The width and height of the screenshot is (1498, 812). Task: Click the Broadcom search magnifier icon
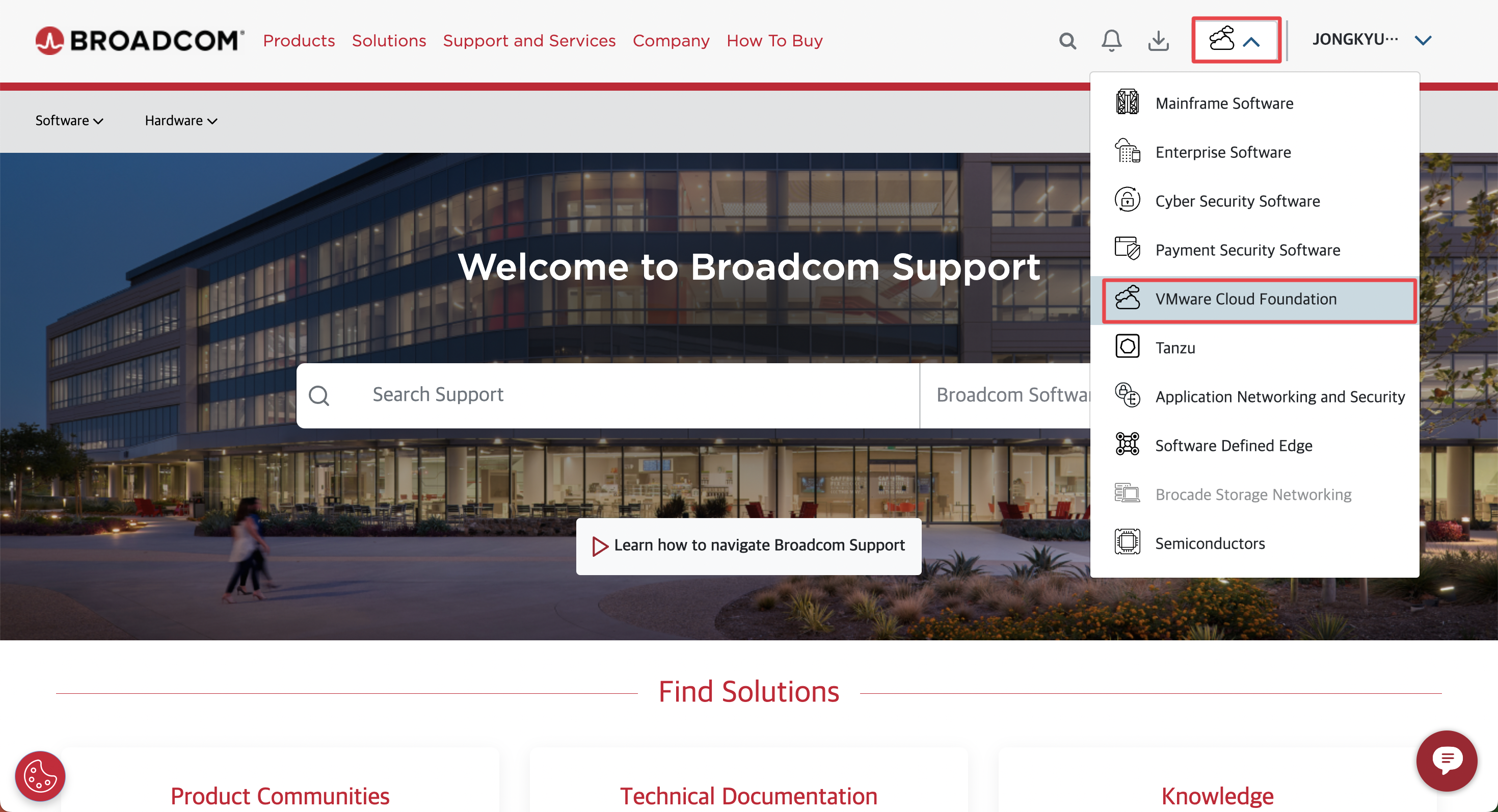(1067, 40)
